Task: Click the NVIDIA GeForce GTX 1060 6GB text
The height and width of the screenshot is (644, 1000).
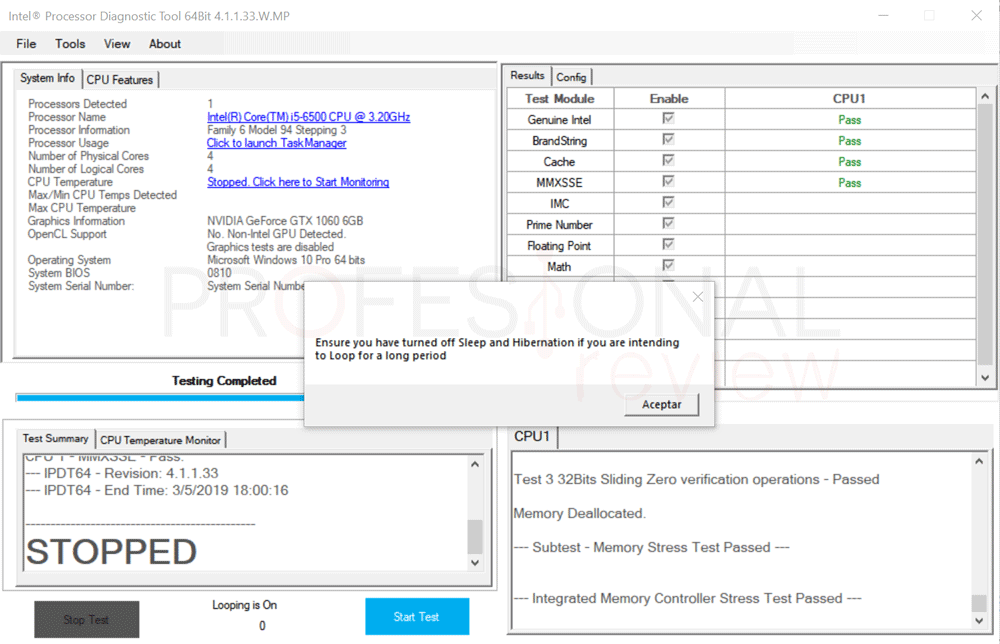Action: click(x=285, y=221)
